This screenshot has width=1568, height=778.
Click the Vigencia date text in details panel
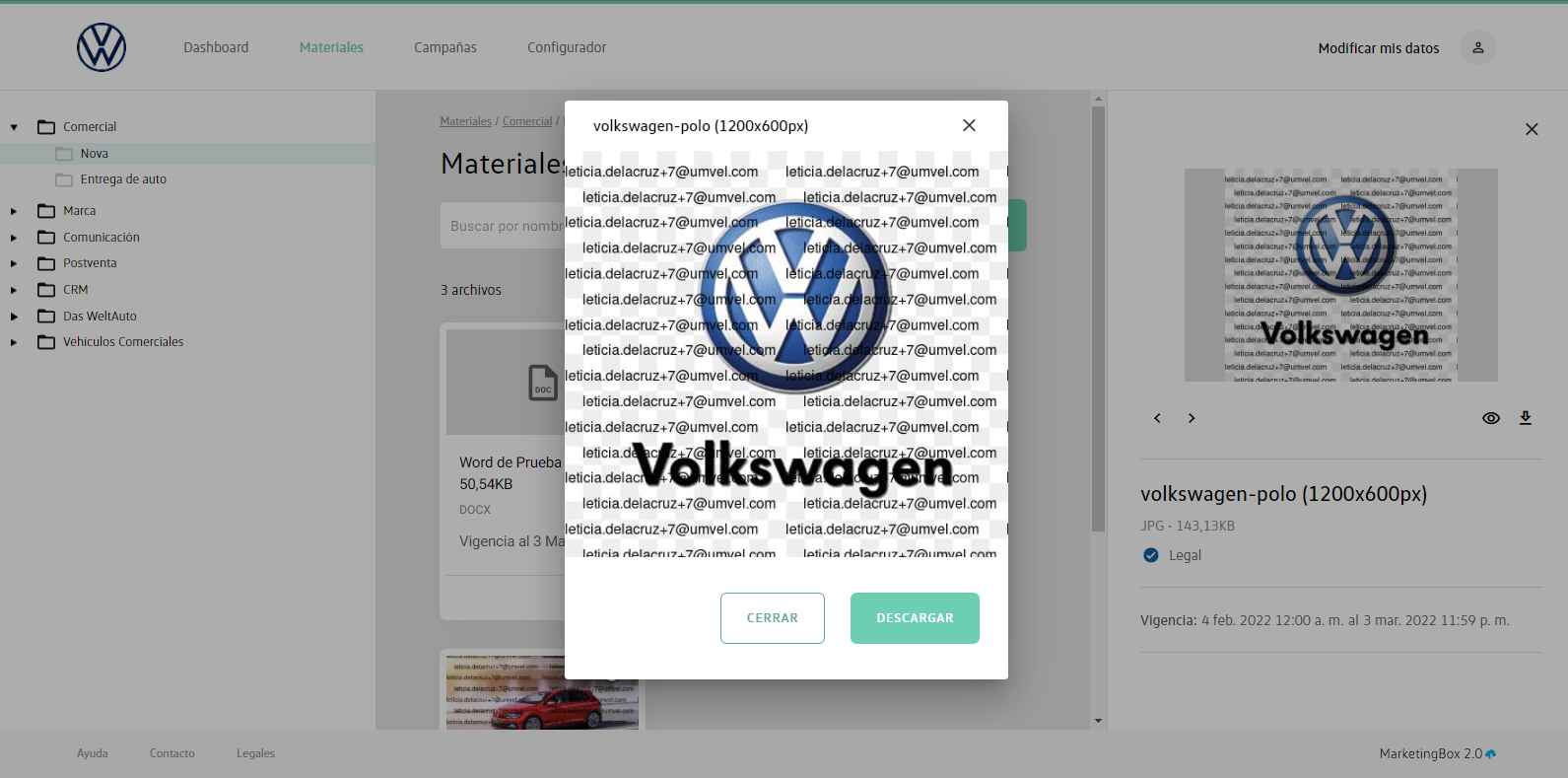click(x=1325, y=620)
